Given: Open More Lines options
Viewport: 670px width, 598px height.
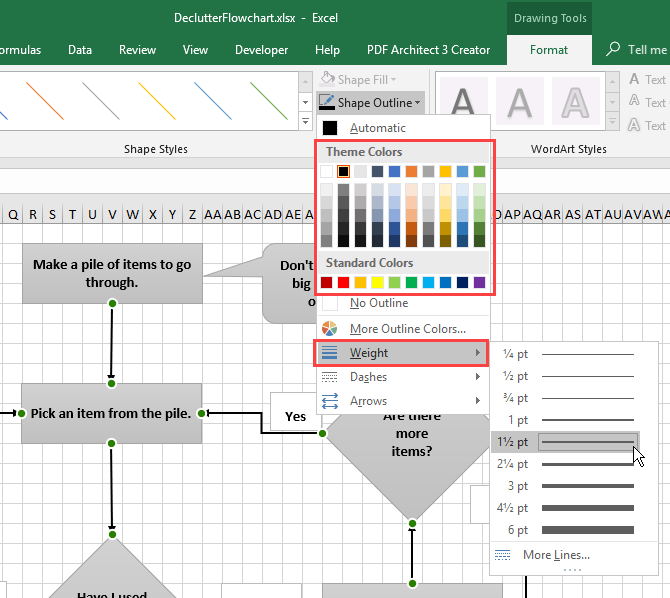Looking at the screenshot, I should tap(555, 555).
